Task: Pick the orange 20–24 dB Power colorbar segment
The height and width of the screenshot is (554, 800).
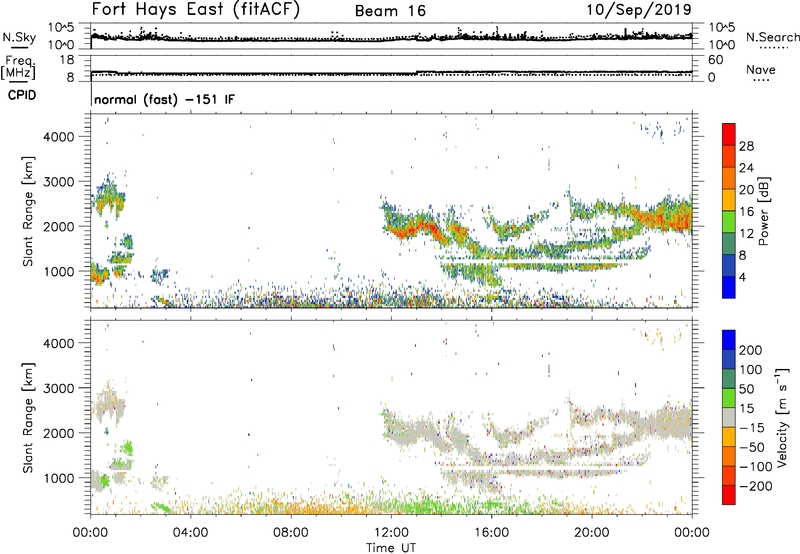Action: (729, 178)
